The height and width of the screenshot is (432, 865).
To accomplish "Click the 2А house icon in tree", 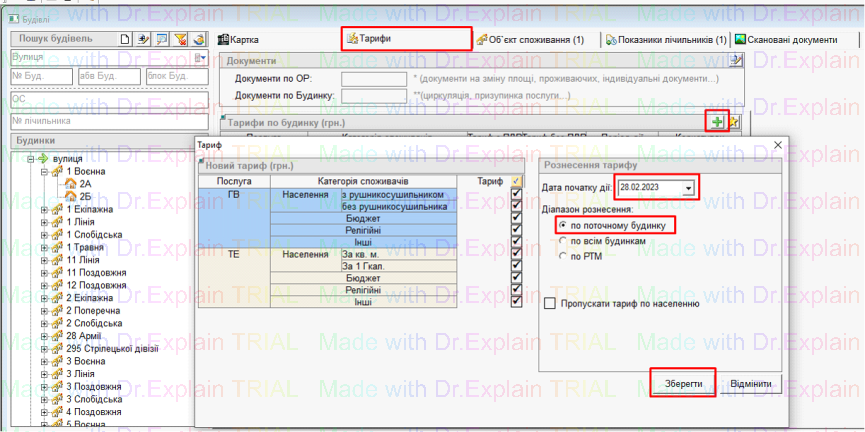I will tap(70, 184).
